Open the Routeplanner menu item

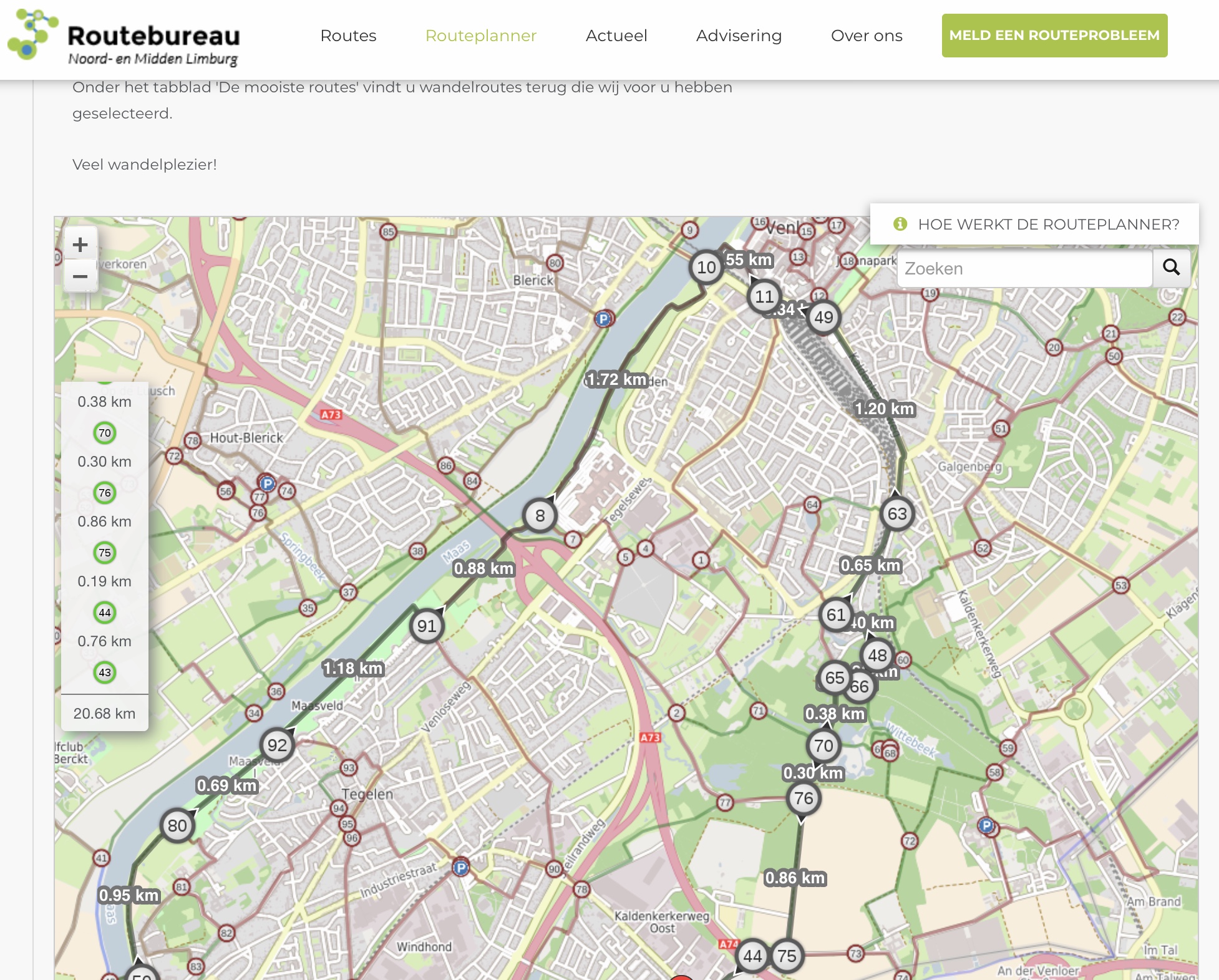pyautogui.click(x=480, y=36)
